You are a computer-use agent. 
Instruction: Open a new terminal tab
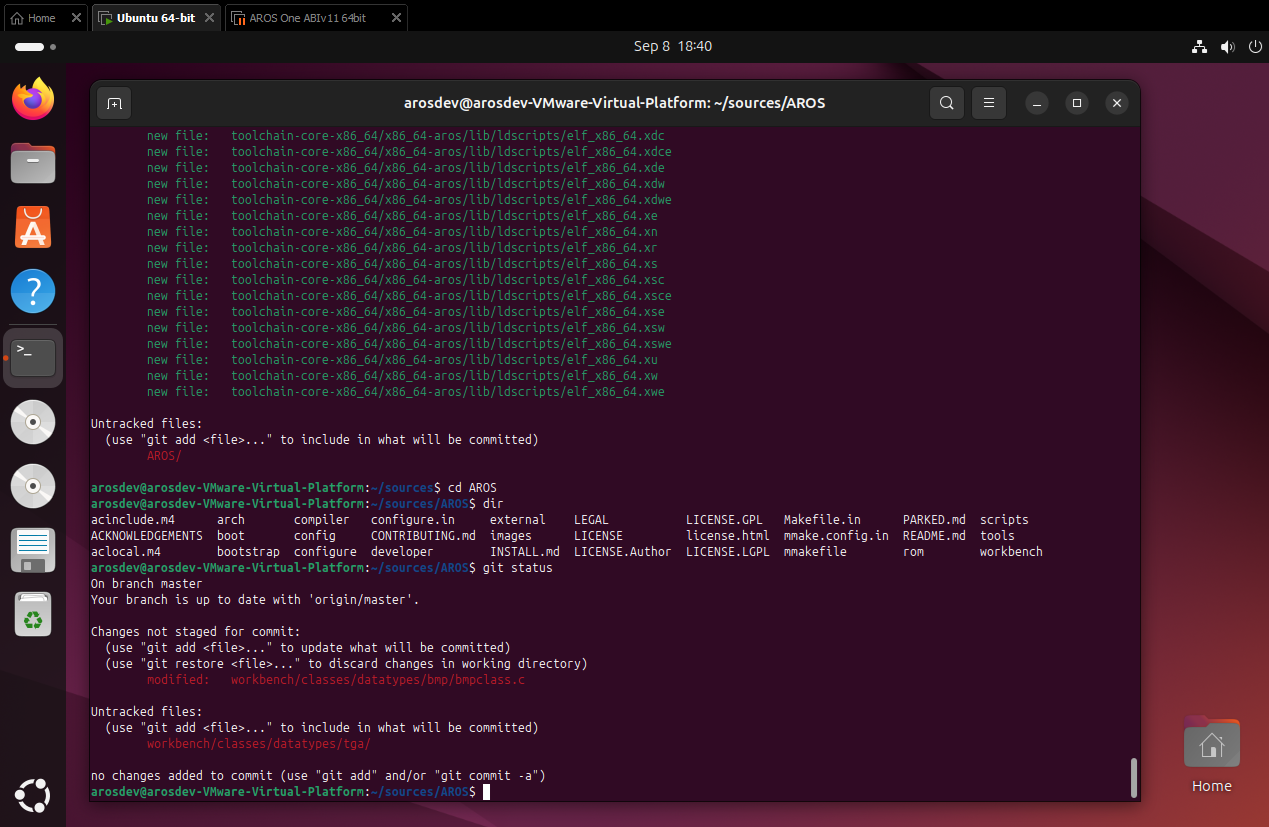point(114,103)
